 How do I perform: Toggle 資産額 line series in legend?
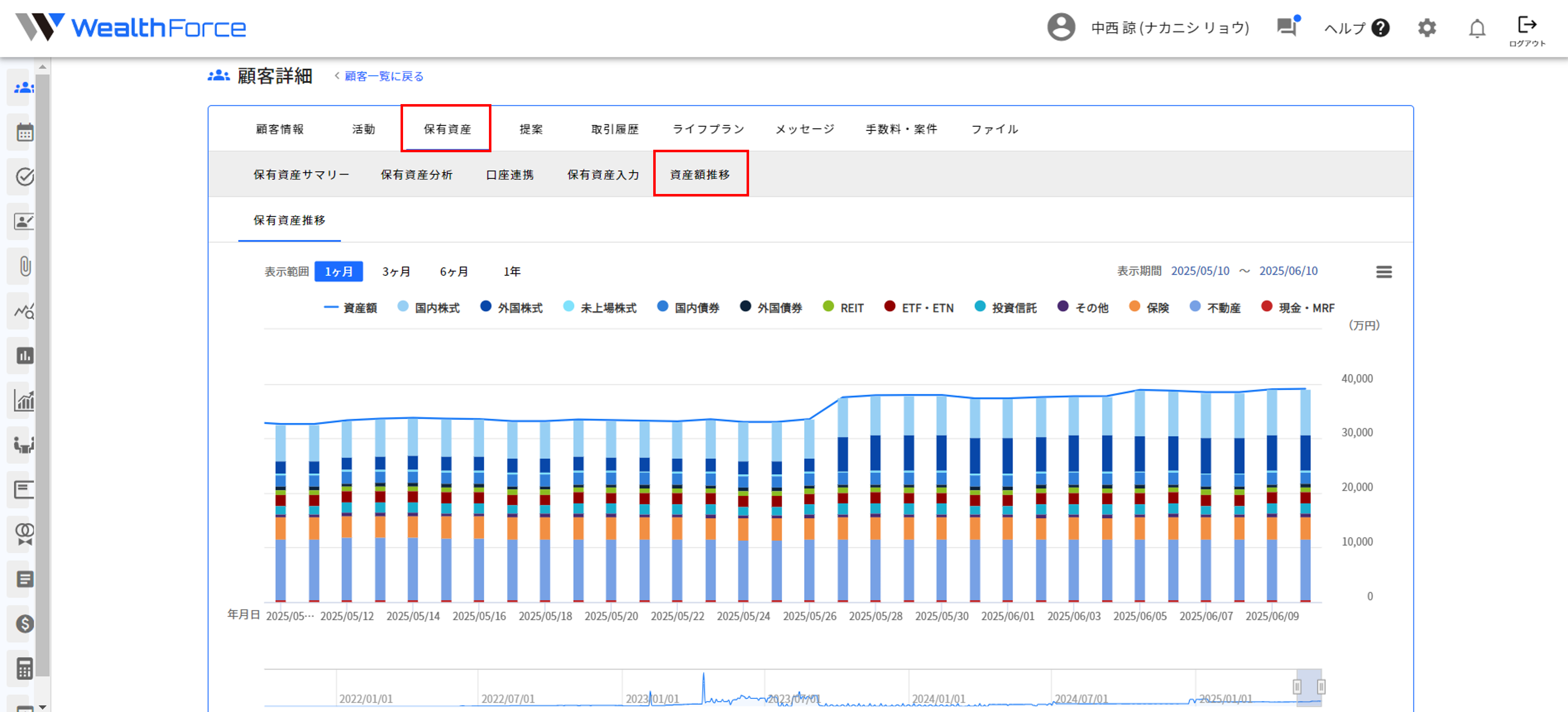[350, 308]
